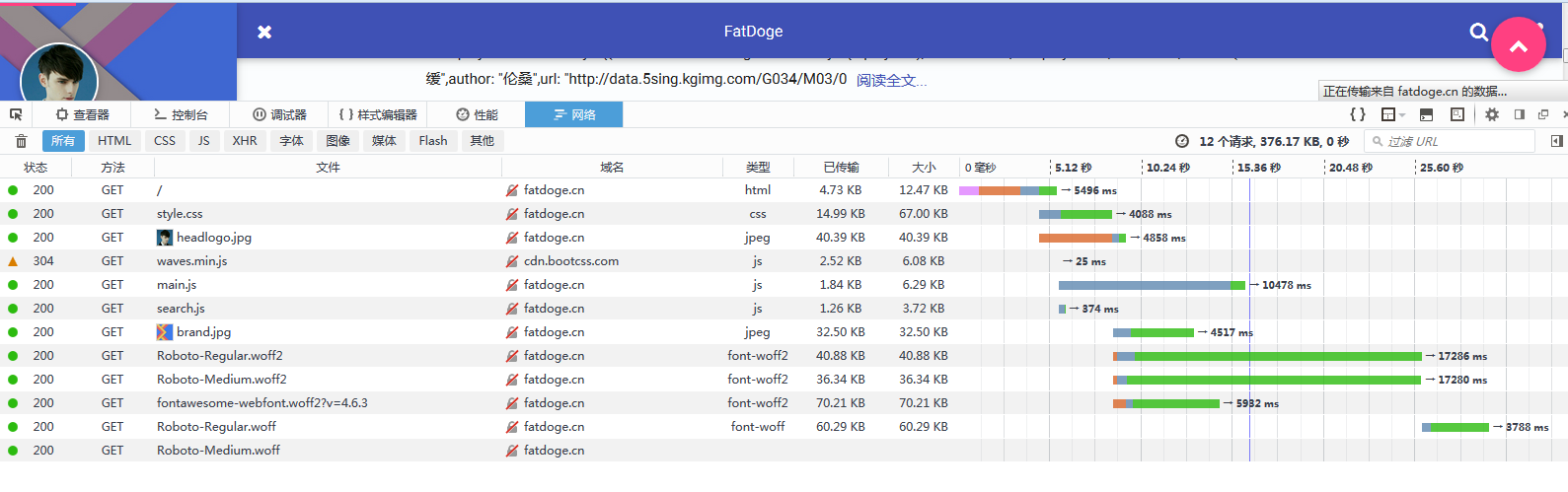Sort by 大小 column header

tap(924, 168)
